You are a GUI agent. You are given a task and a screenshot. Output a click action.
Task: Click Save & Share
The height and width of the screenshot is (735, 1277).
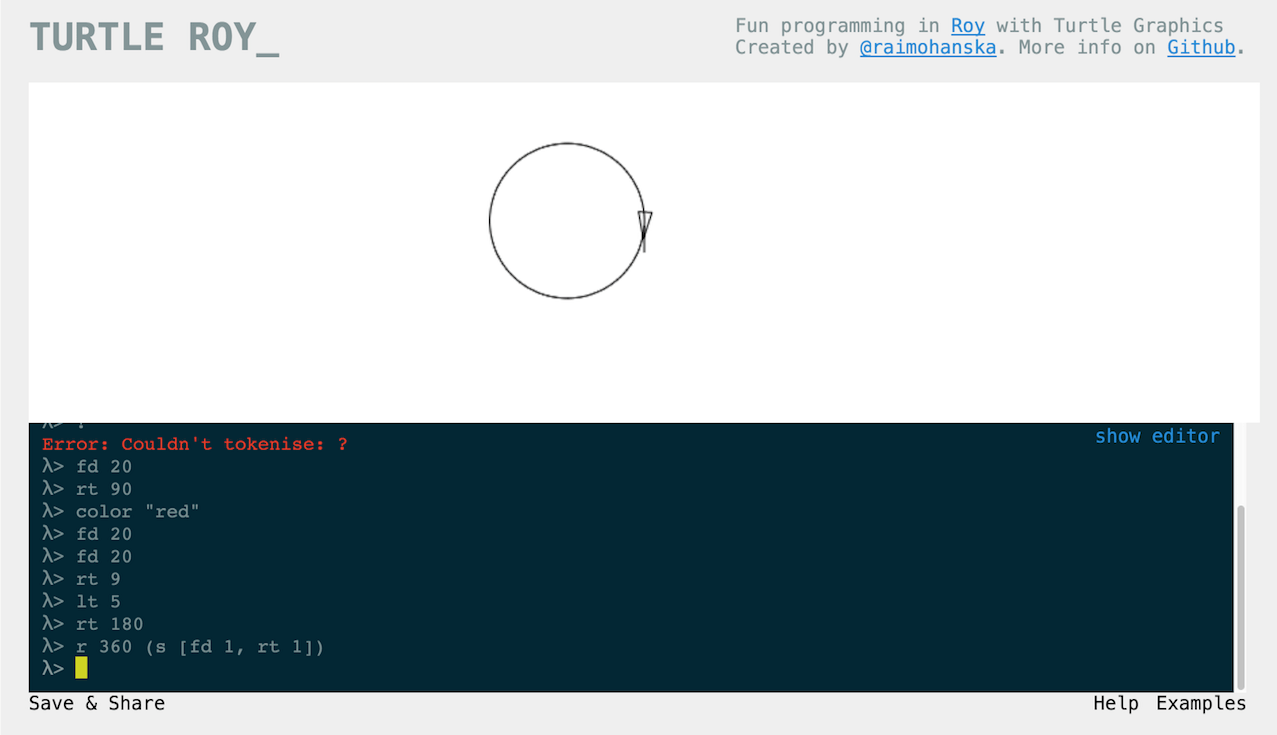click(97, 703)
